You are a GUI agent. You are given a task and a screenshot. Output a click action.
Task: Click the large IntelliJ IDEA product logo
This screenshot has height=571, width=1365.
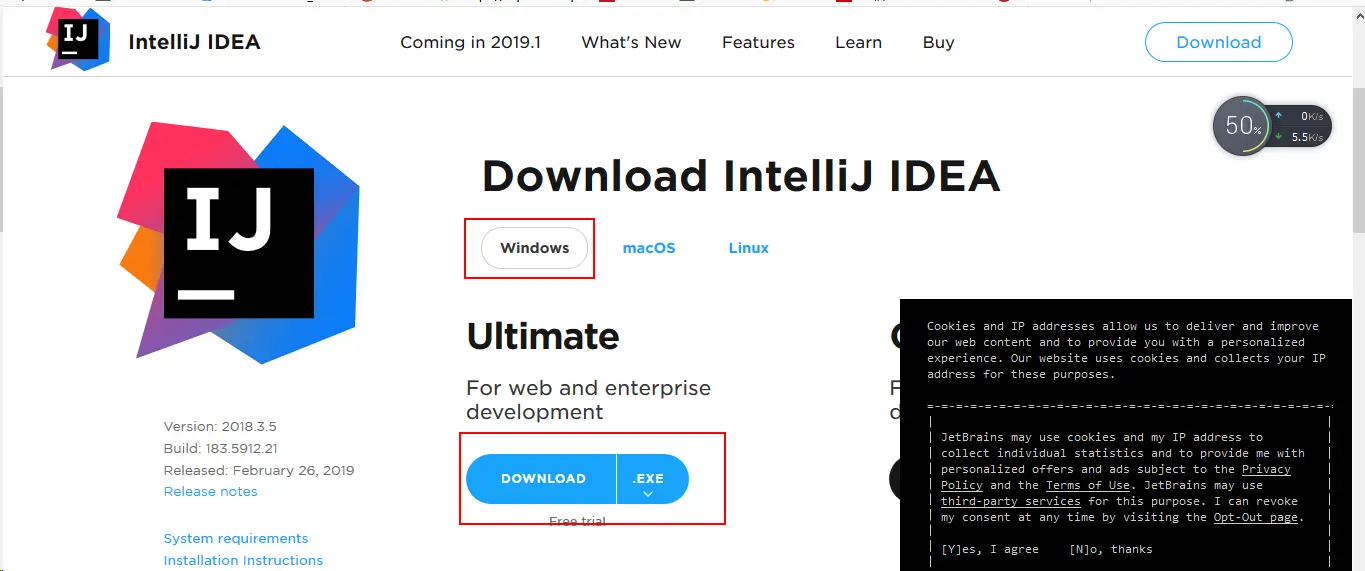point(238,241)
